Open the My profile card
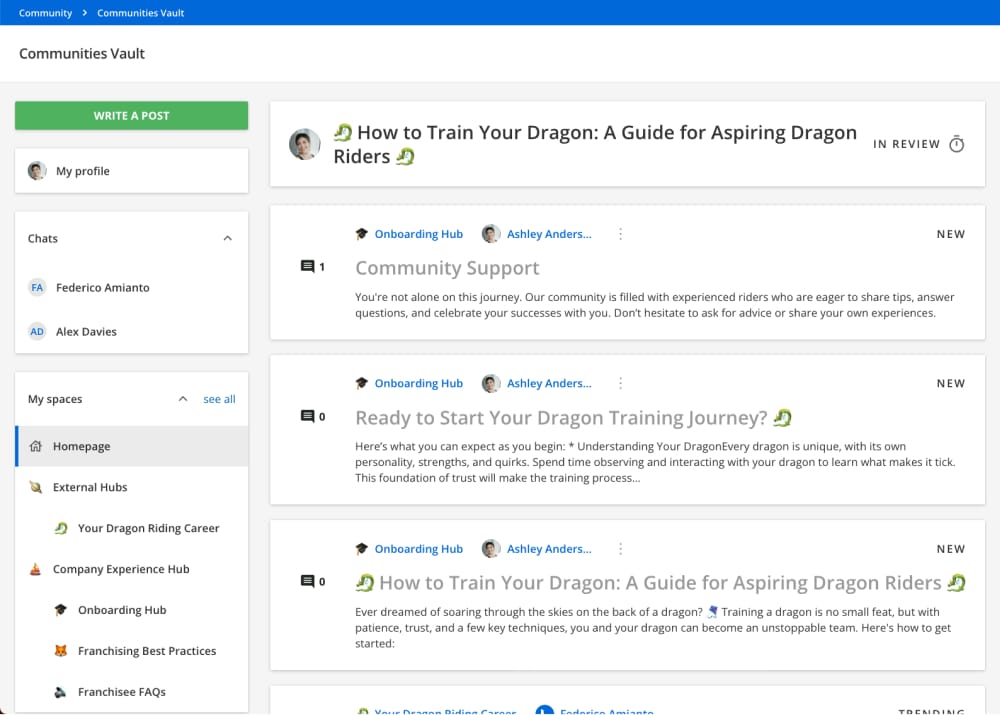The height and width of the screenshot is (715, 1000). pos(131,171)
